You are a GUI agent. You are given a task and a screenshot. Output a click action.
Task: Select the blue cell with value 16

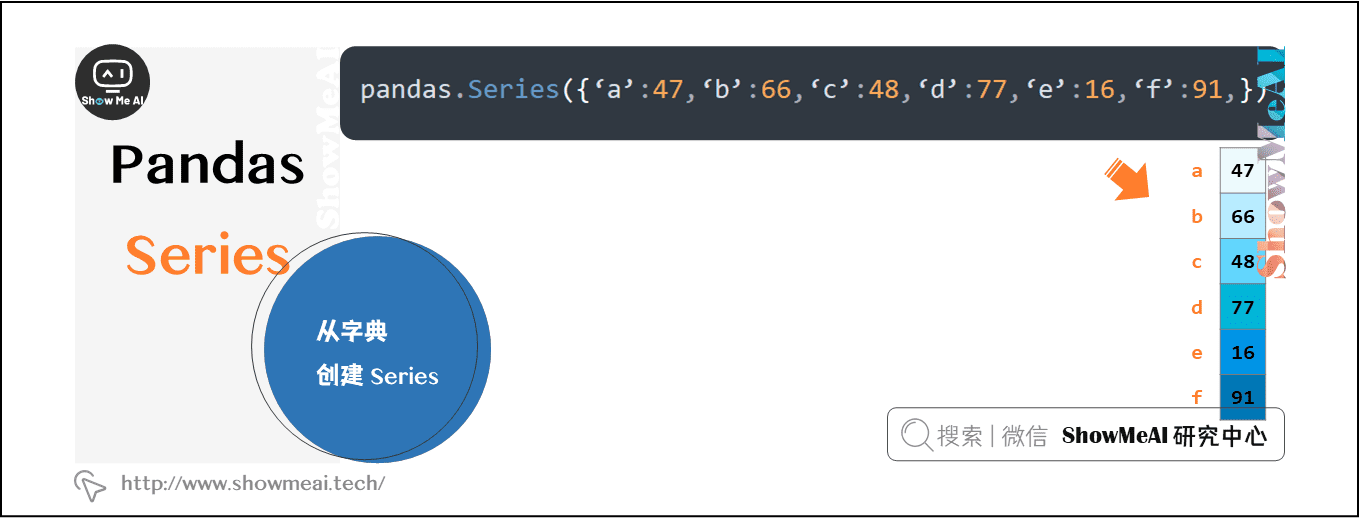tap(1242, 352)
